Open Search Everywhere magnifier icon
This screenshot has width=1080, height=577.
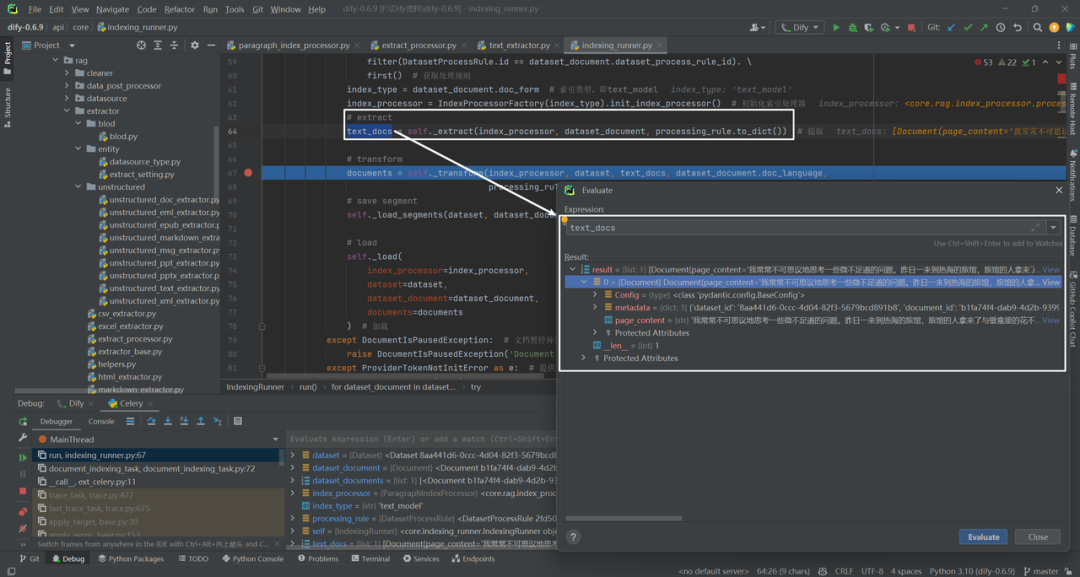(1037, 28)
